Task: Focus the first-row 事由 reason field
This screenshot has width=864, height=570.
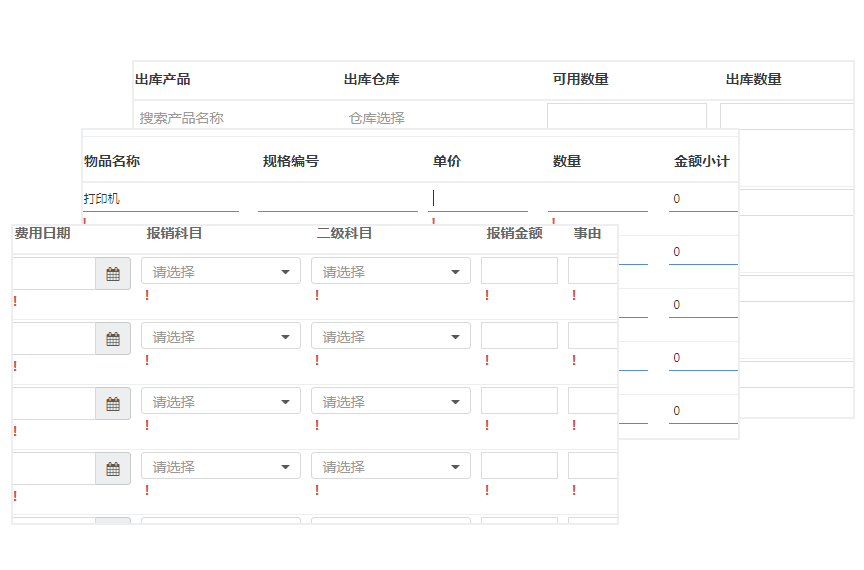Action: (x=593, y=271)
